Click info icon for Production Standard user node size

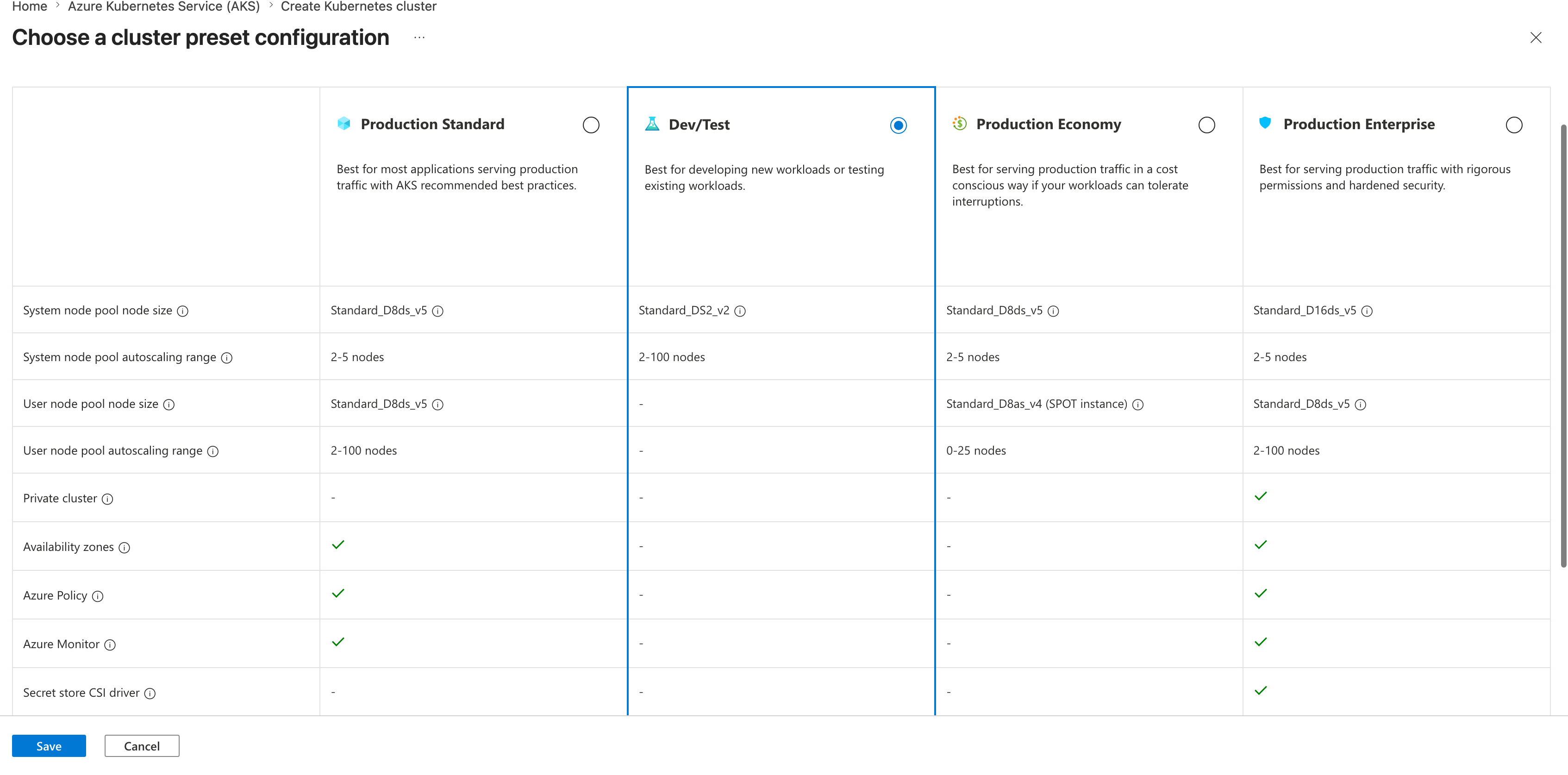(x=437, y=405)
